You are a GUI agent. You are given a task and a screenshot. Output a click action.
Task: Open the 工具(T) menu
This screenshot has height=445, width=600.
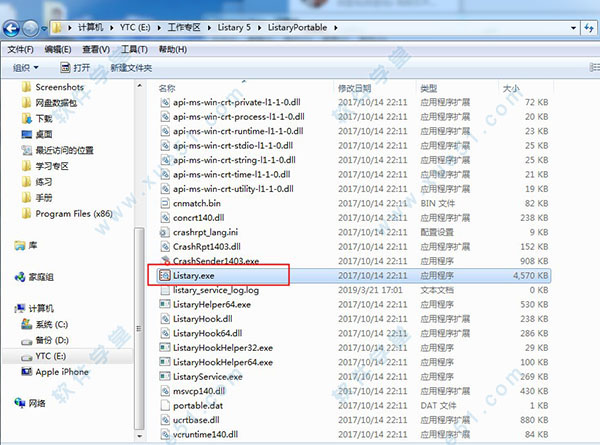(136, 48)
